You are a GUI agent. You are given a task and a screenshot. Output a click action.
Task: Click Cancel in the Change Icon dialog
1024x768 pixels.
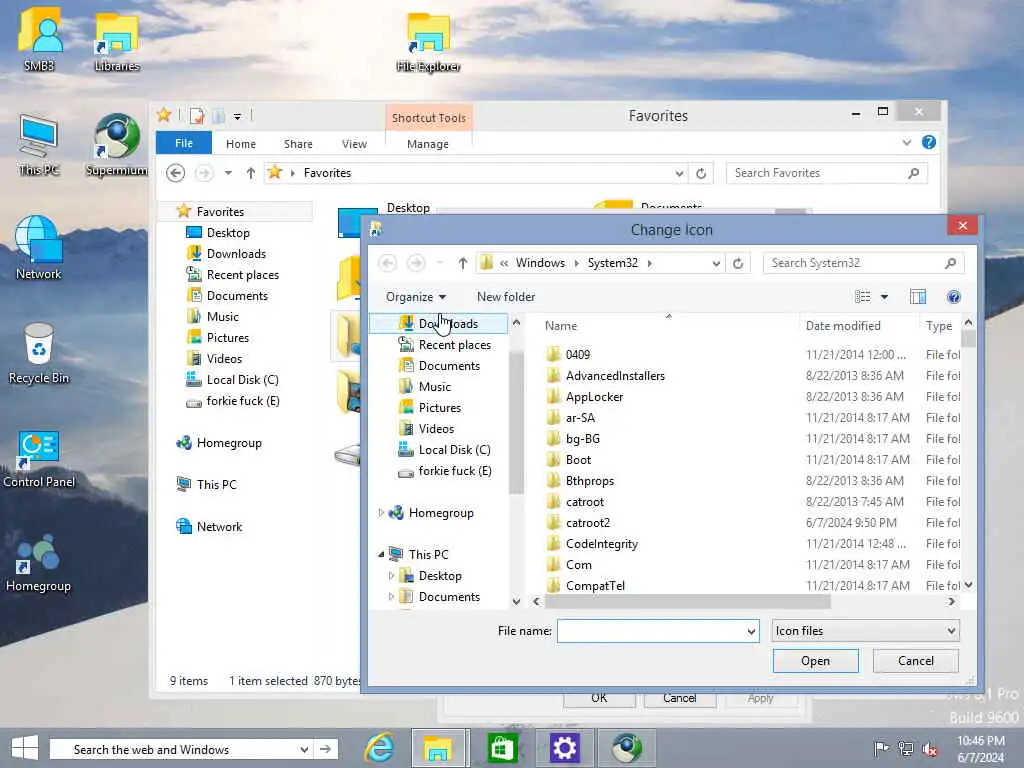tap(916, 661)
